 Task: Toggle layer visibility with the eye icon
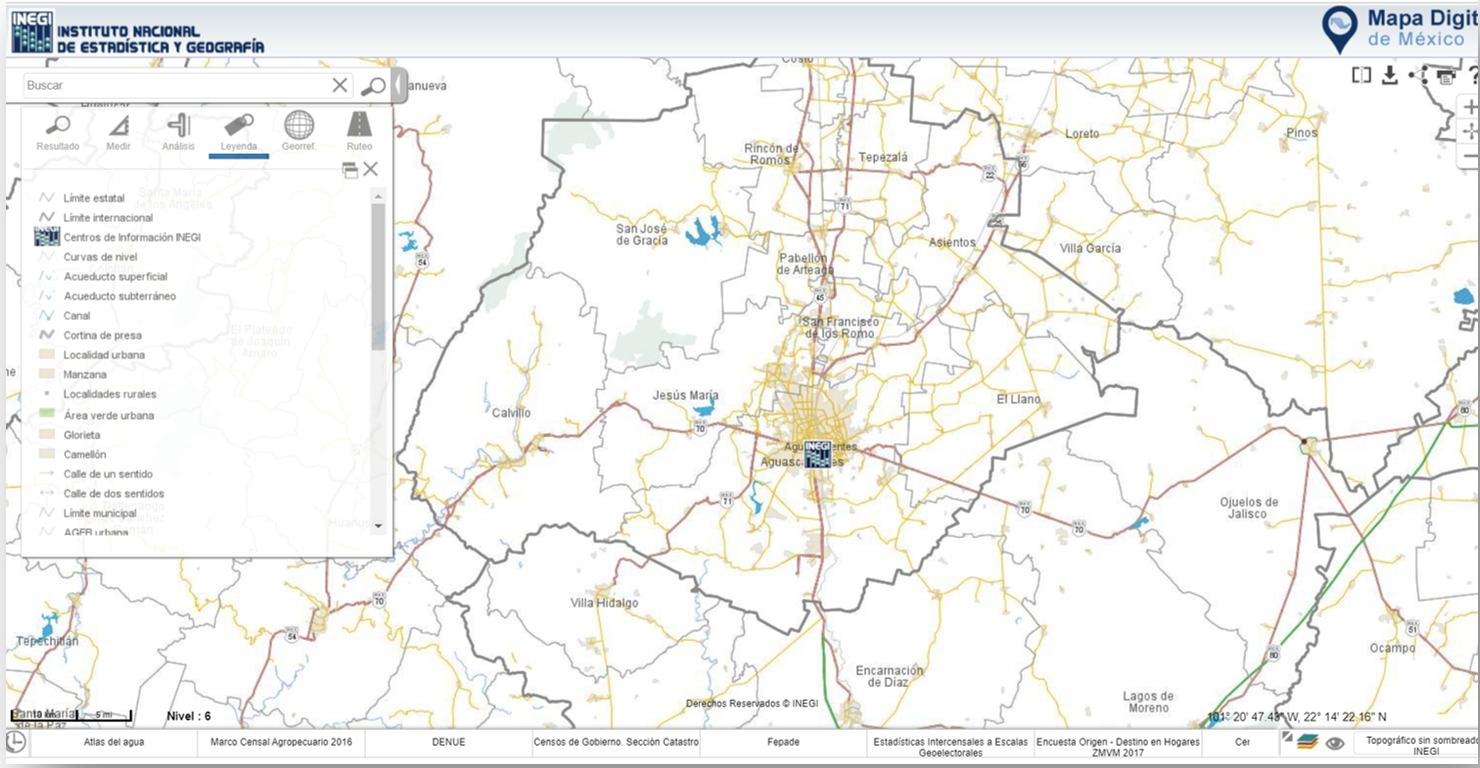tap(1334, 743)
